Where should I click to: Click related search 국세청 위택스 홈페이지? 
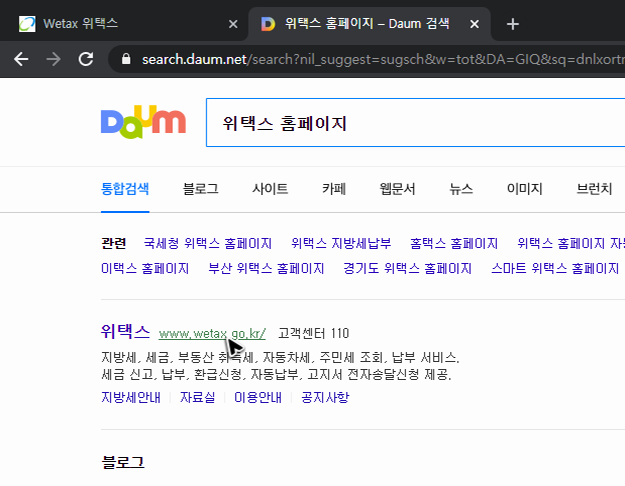(x=208, y=243)
